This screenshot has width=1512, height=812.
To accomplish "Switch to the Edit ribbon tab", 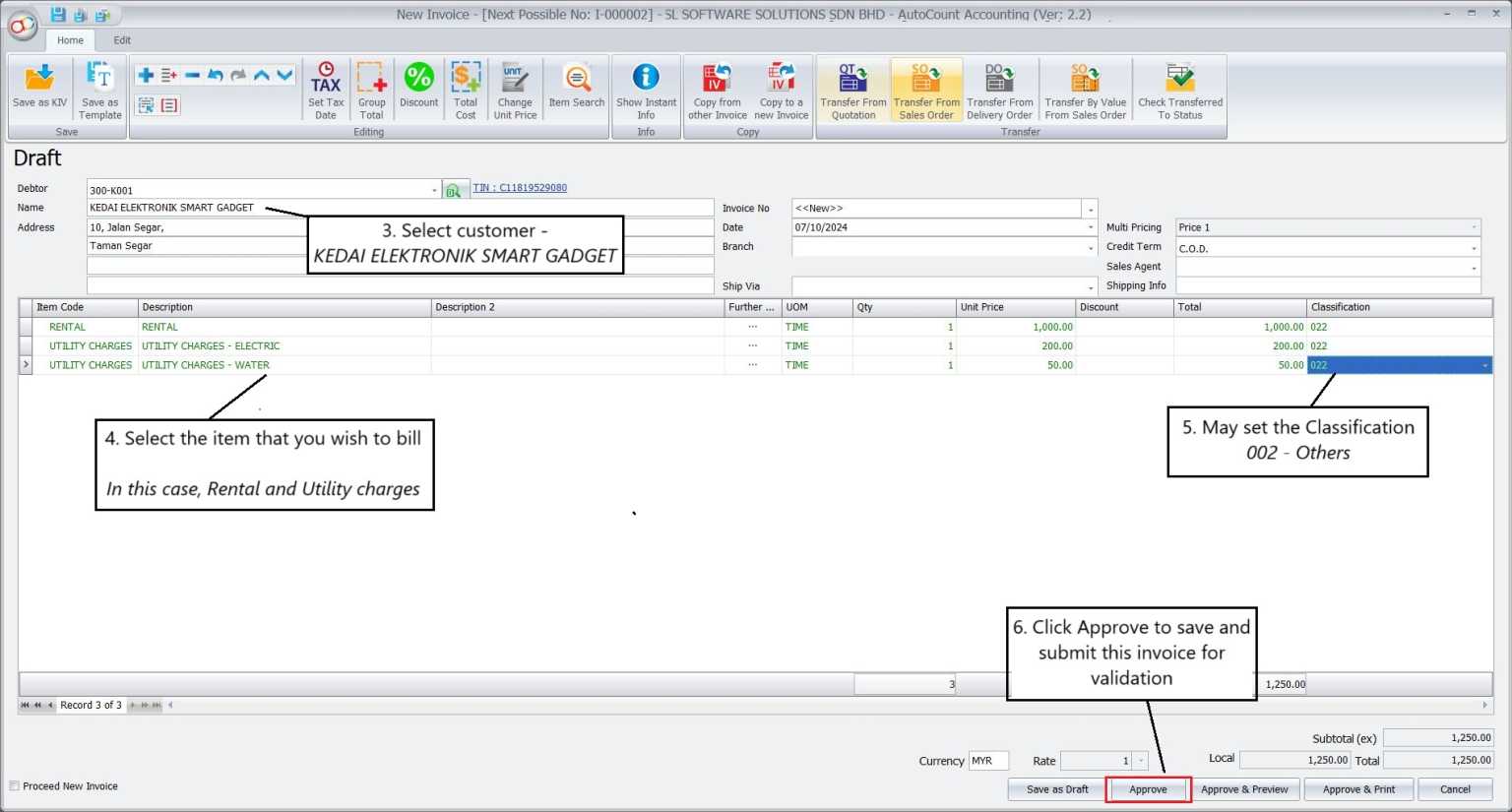I will 122,40.
